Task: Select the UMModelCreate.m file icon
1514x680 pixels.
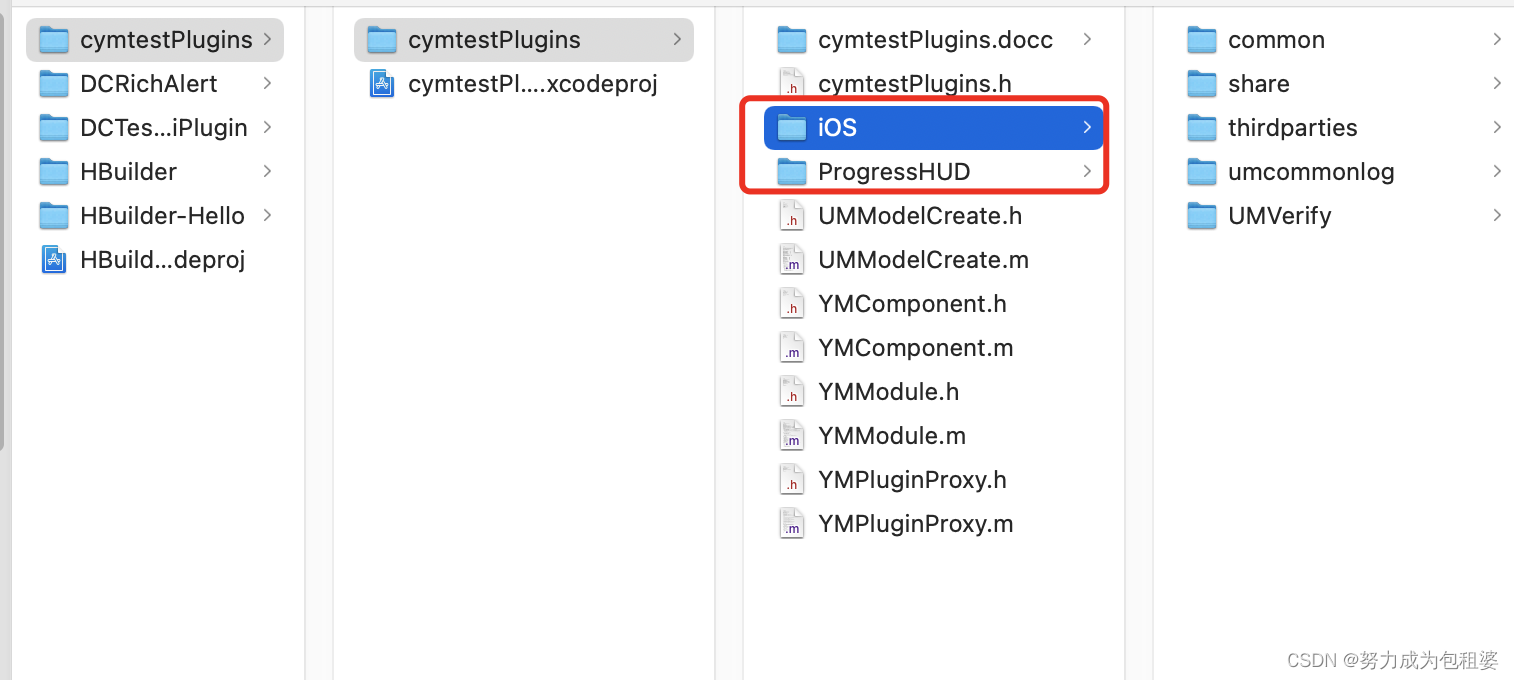Action: tap(791, 260)
